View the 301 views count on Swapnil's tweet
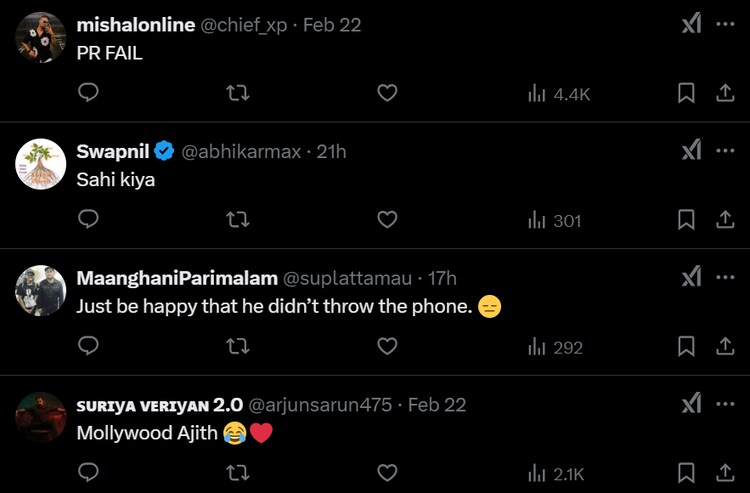Image resolution: width=750 pixels, height=493 pixels. pos(554,220)
